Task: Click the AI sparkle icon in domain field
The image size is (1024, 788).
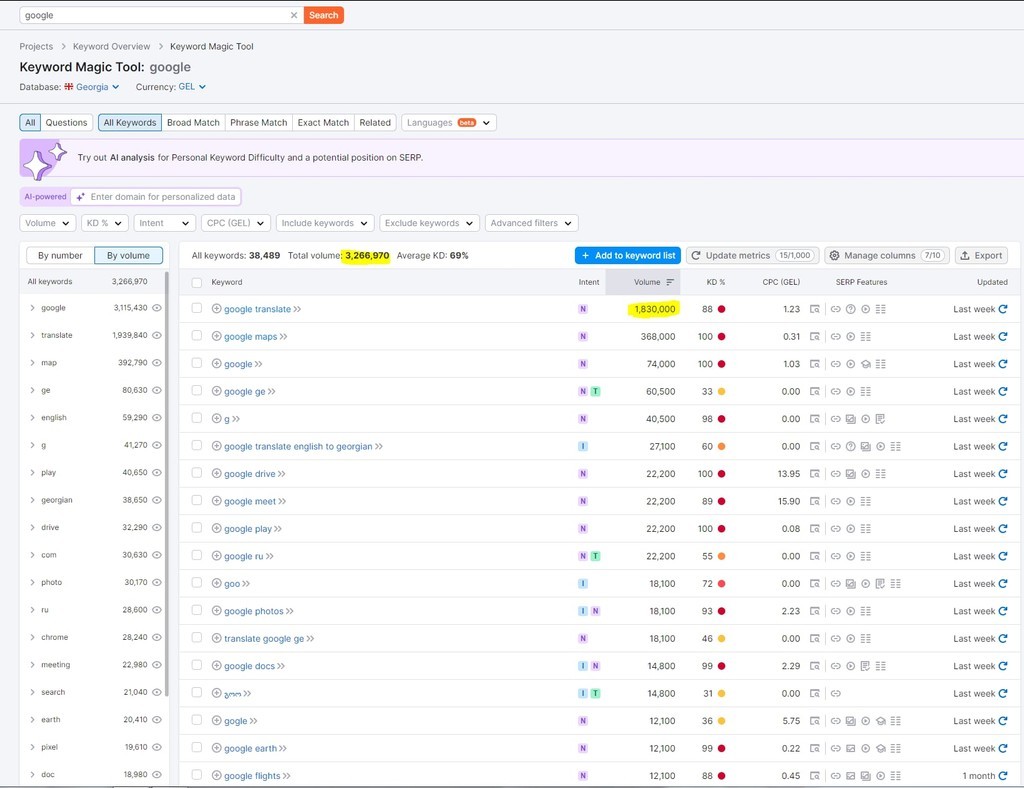Action: point(80,197)
